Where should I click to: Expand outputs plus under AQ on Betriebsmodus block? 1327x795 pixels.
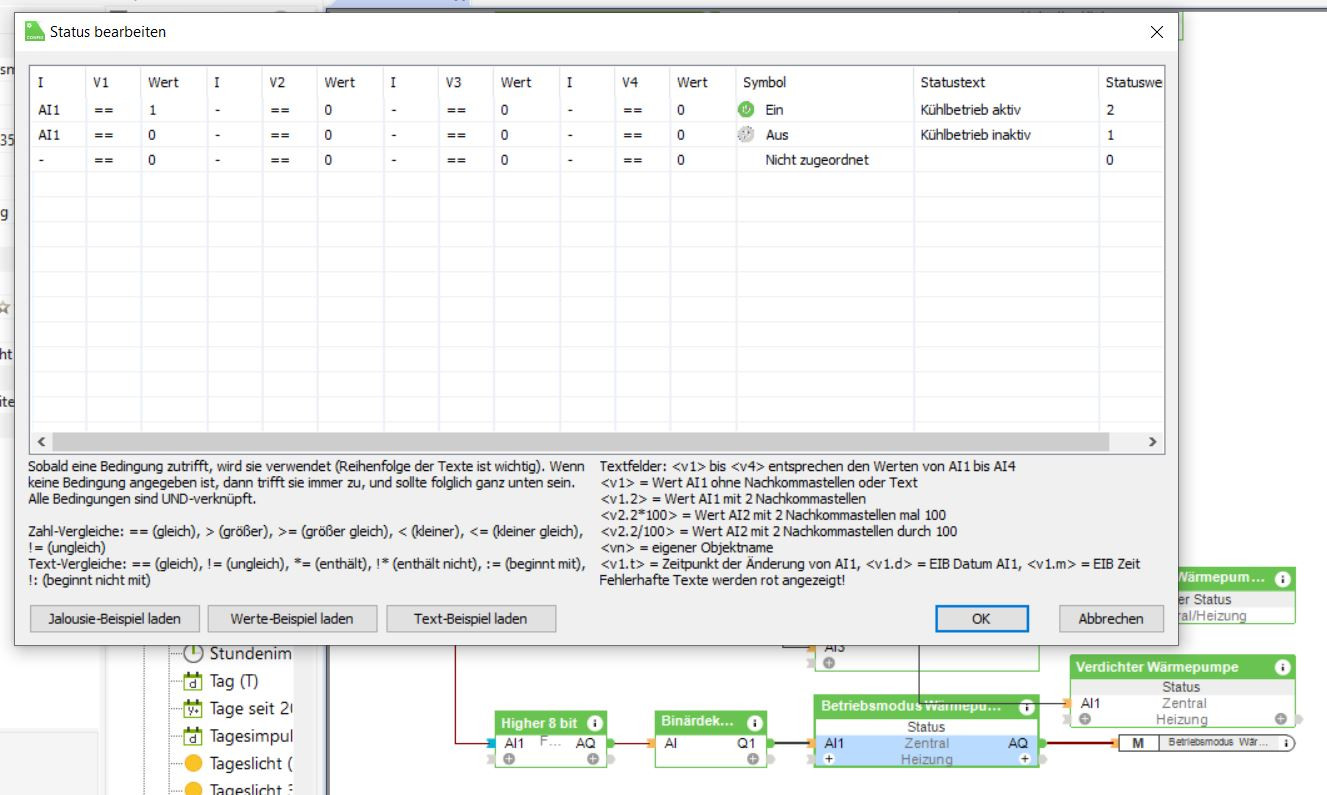[x=1025, y=759]
